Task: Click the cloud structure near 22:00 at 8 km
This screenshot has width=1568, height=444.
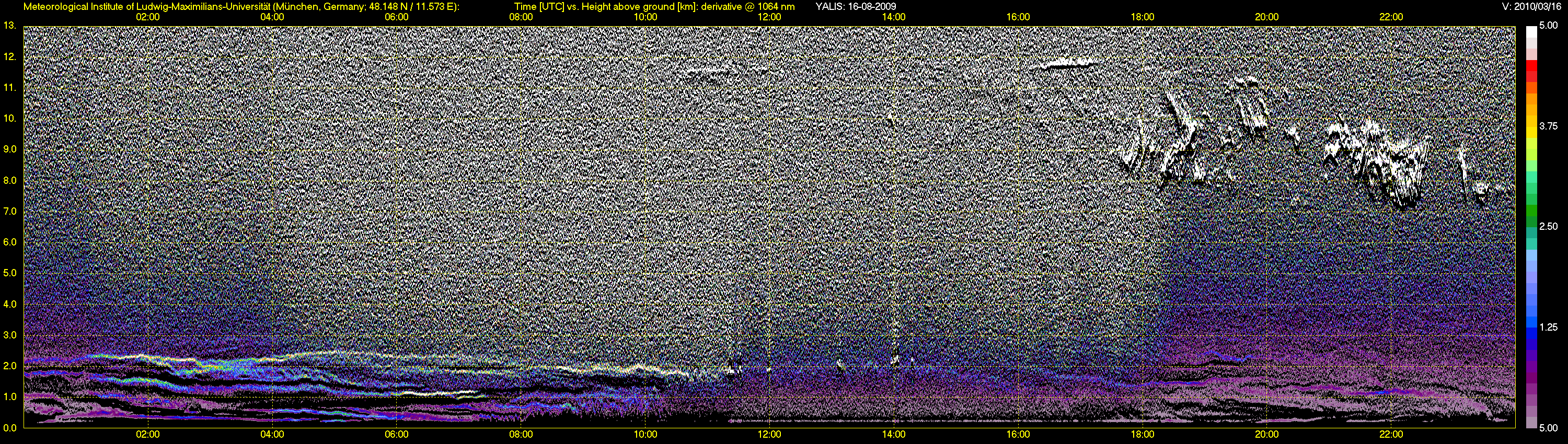Action: 1377,164
